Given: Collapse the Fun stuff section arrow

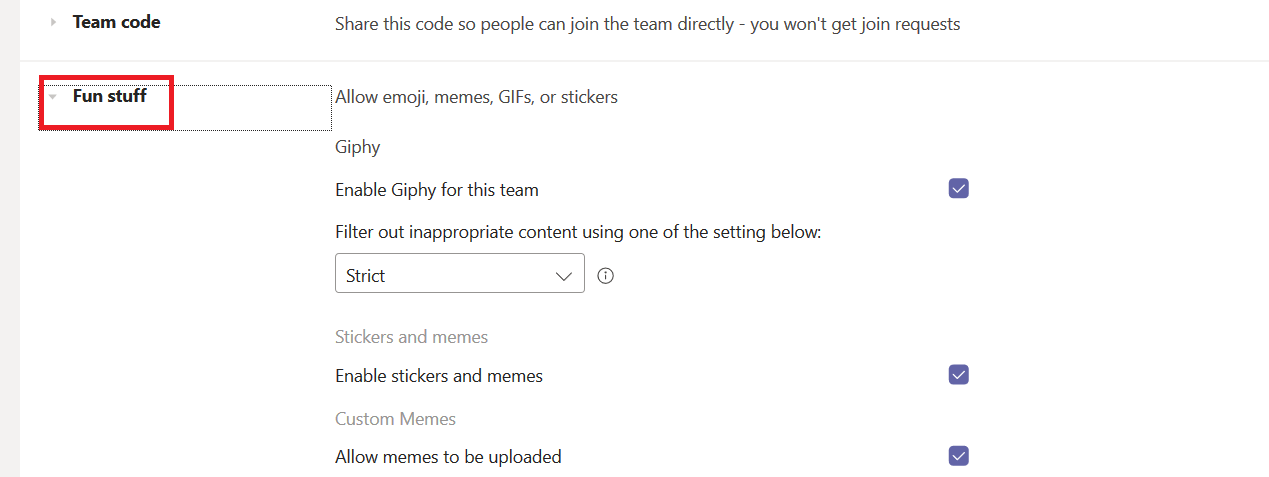Looking at the screenshot, I should coord(52,97).
